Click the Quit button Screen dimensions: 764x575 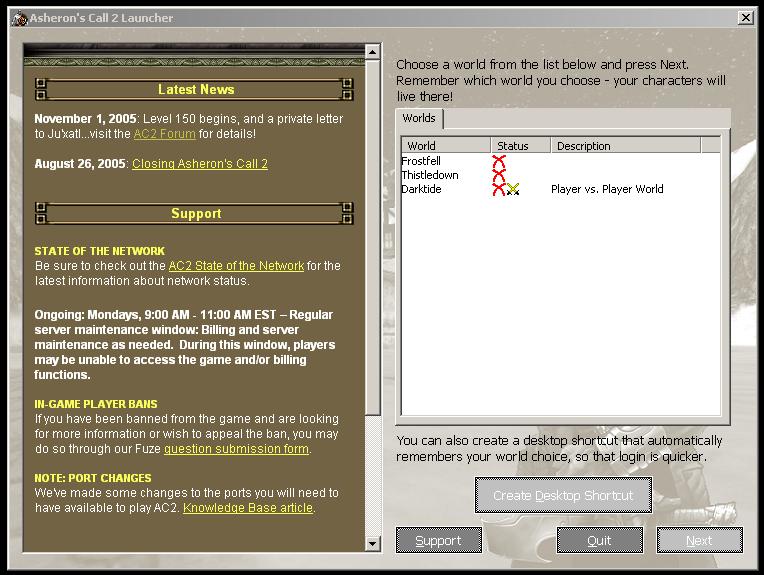tap(599, 540)
